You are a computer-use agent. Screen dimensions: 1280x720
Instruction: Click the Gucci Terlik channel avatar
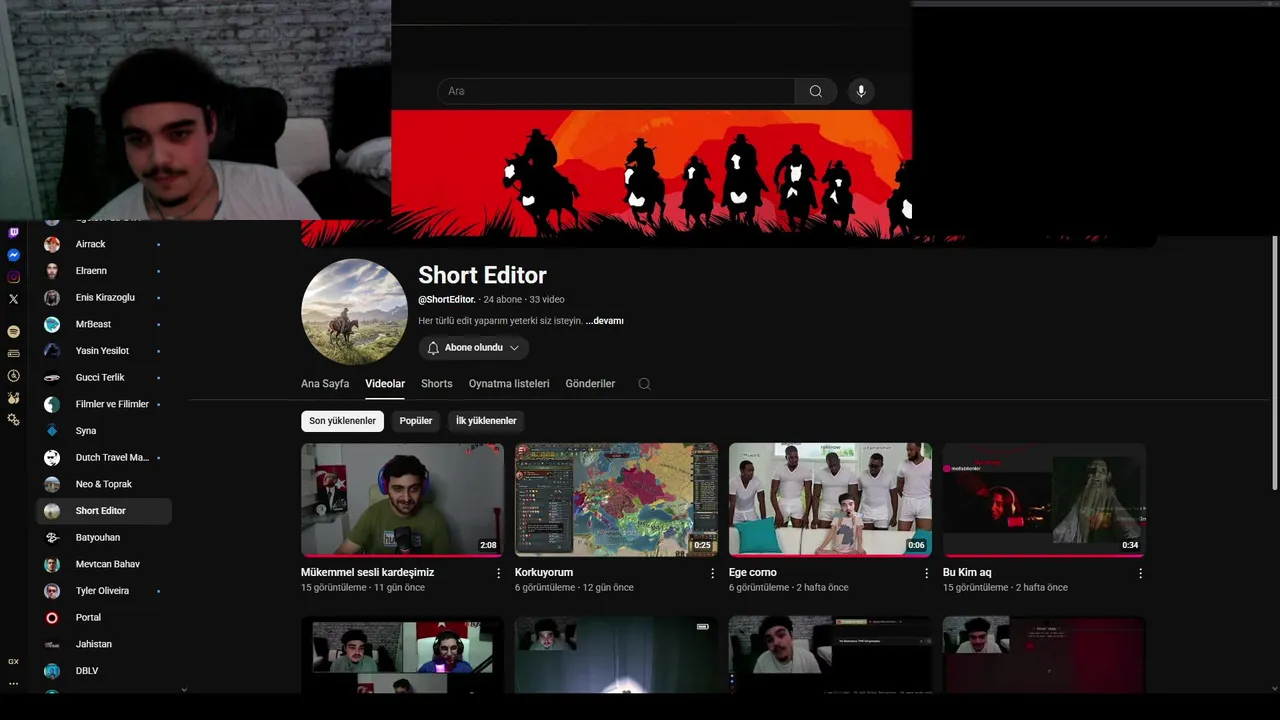(52, 378)
